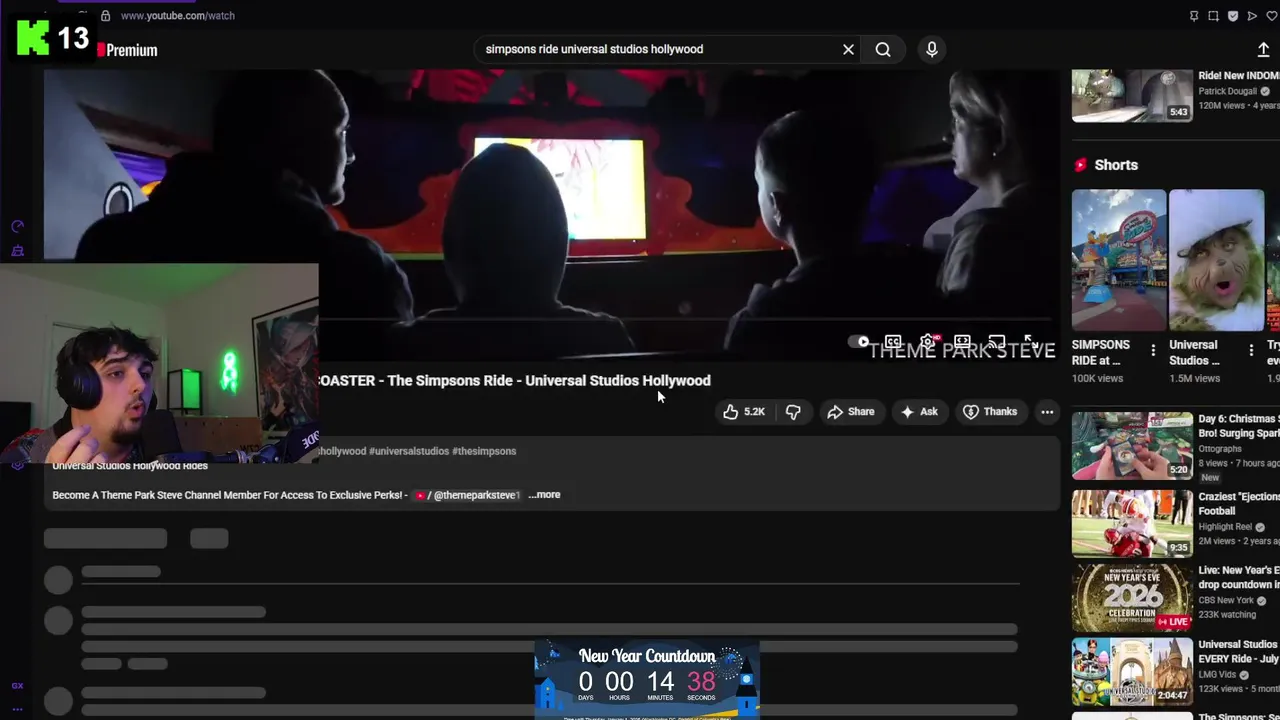Image resolution: width=1280 pixels, height=720 pixels.
Task: Open the 'Craziest Ejections' football video title
Action: 1239,504
